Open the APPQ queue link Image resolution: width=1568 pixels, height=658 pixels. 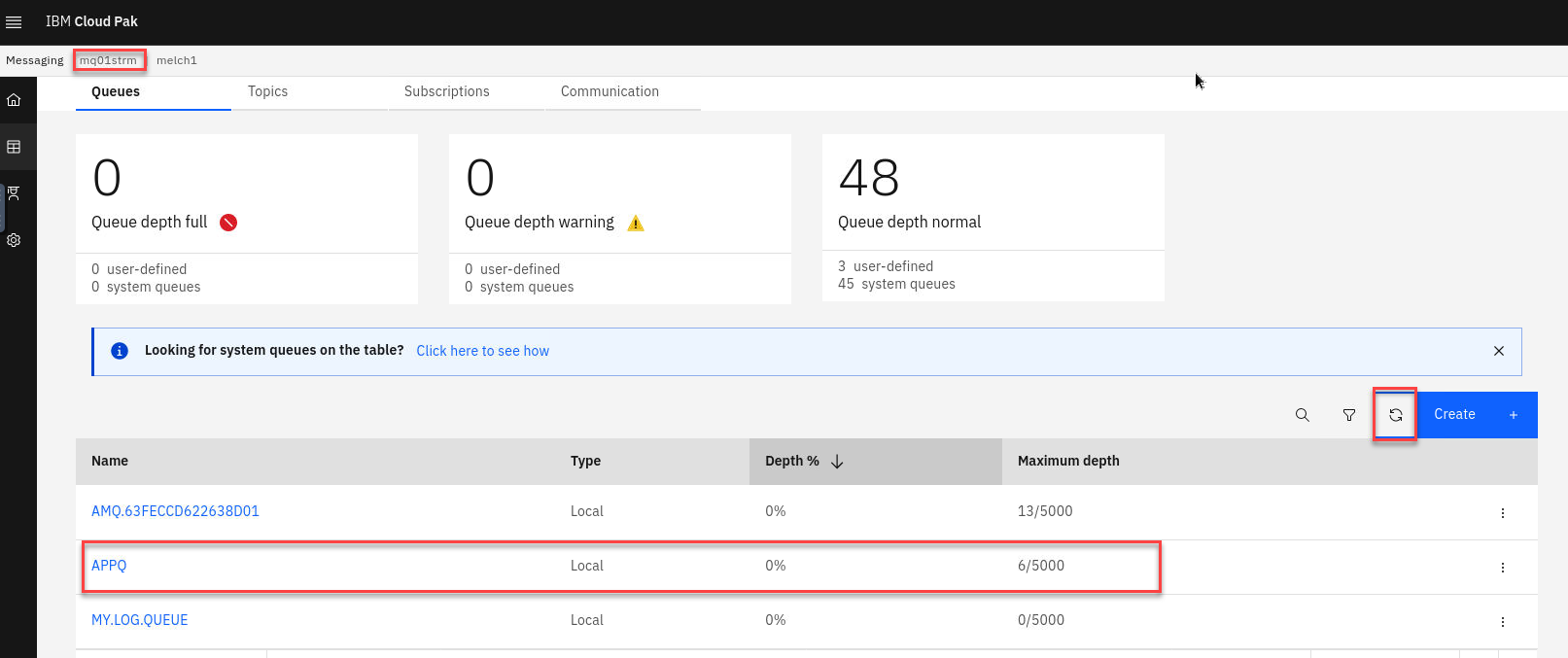click(109, 566)
